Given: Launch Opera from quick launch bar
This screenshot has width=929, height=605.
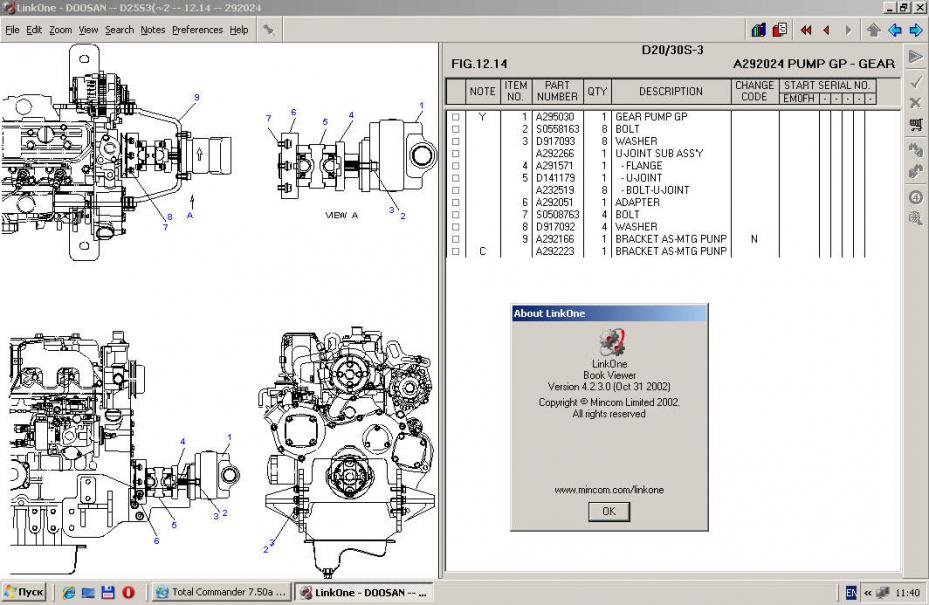Looking at the screenshot, I should pyautogui.click(x=128, y=592).
